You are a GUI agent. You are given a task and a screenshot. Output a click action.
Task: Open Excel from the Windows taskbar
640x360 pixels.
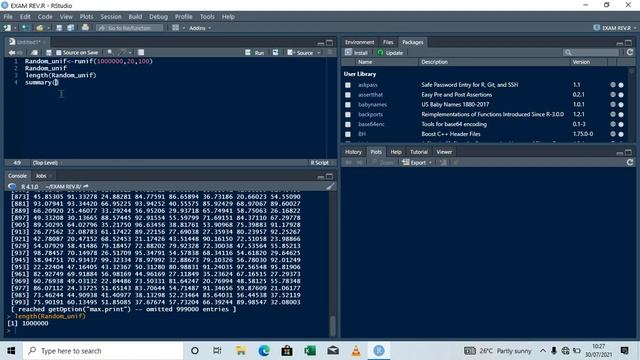[310, 351]
